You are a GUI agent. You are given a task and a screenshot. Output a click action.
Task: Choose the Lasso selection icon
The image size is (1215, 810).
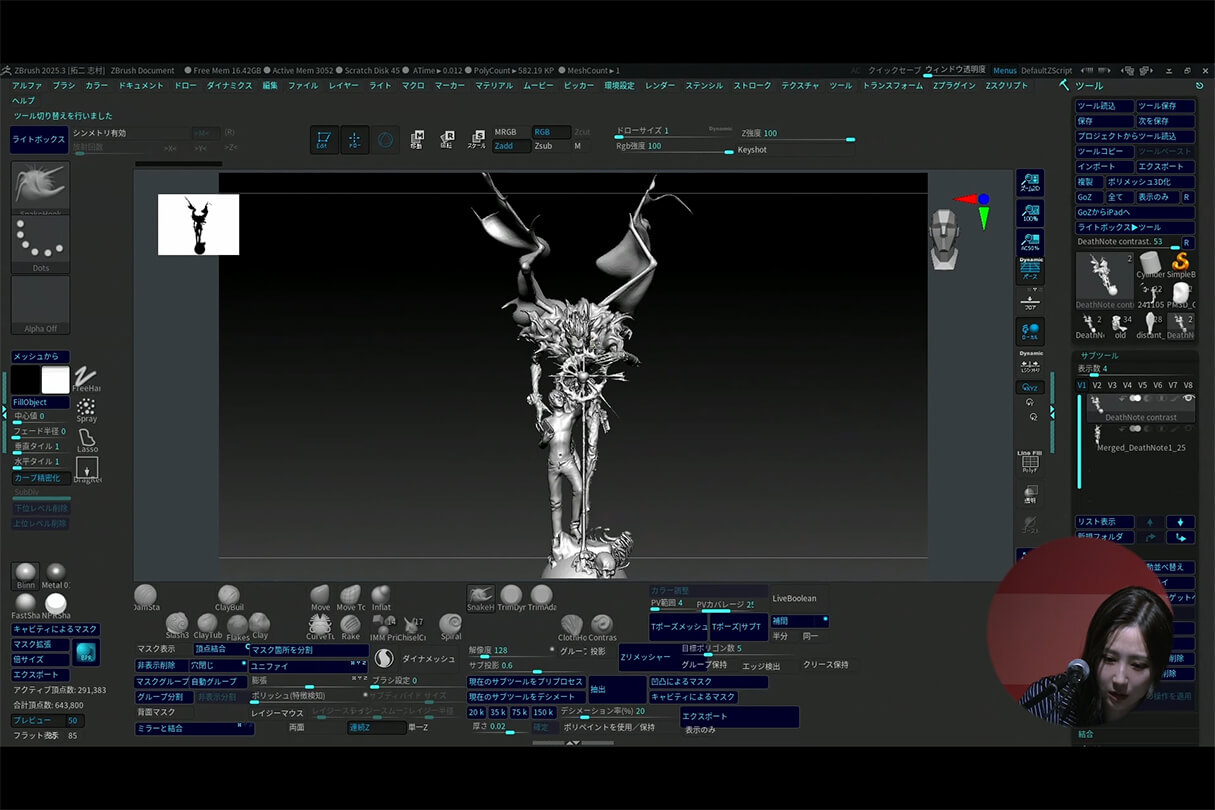[87, 438]
